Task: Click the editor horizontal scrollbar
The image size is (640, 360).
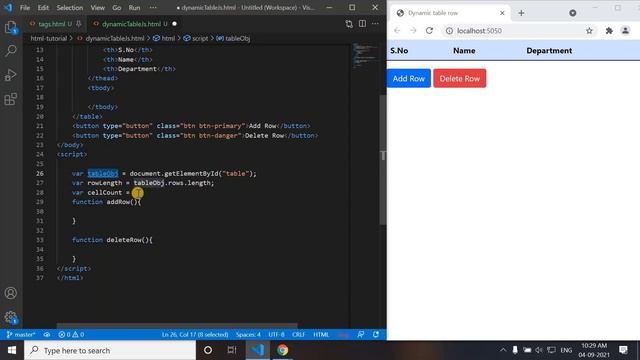Action: pos(177,326)
